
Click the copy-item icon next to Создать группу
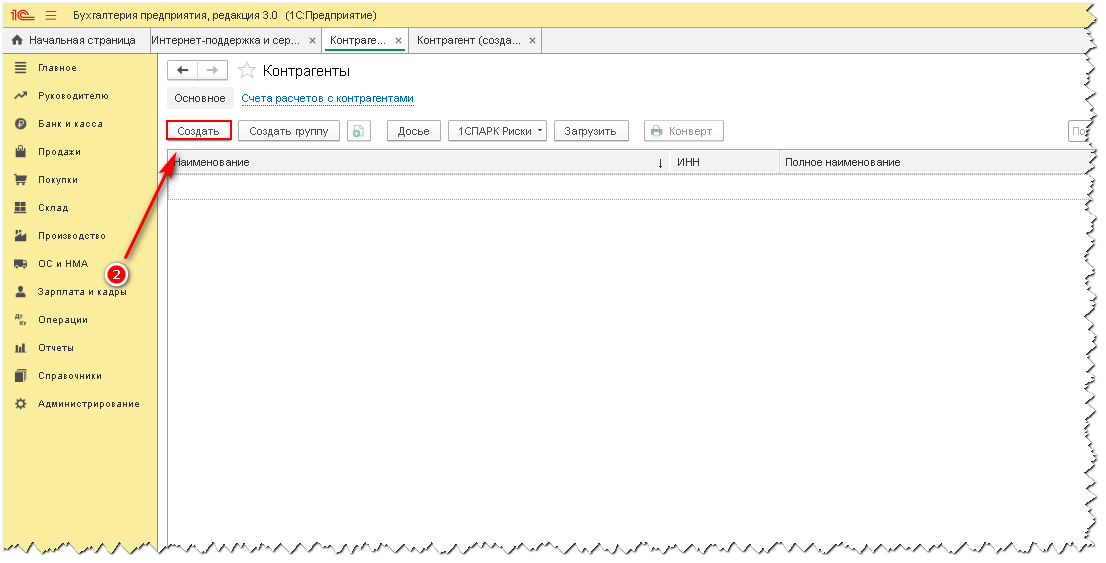359,131
